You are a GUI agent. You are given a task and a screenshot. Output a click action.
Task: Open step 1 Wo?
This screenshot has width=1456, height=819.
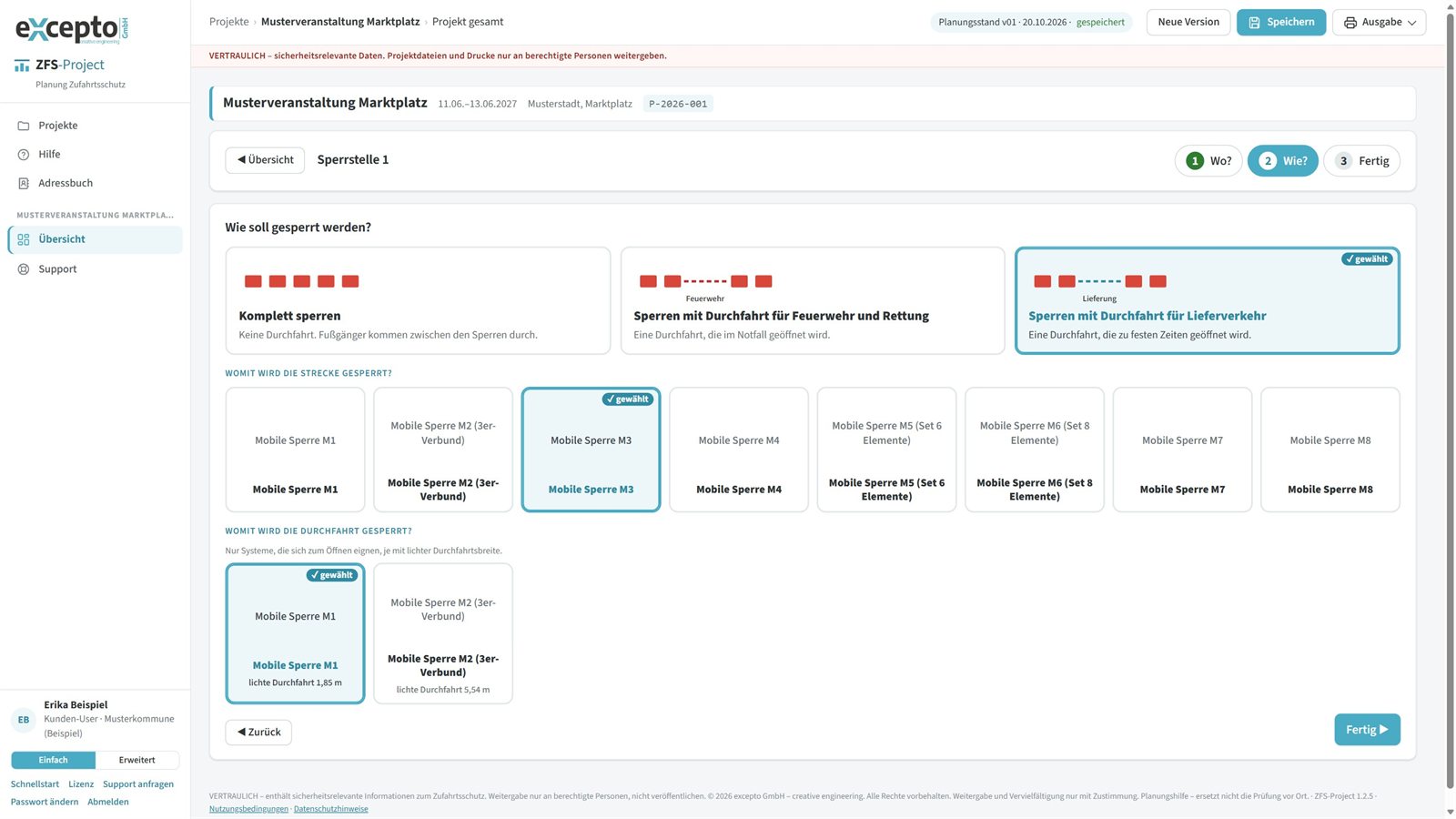pyautogui.click(x=1208, y=161)
